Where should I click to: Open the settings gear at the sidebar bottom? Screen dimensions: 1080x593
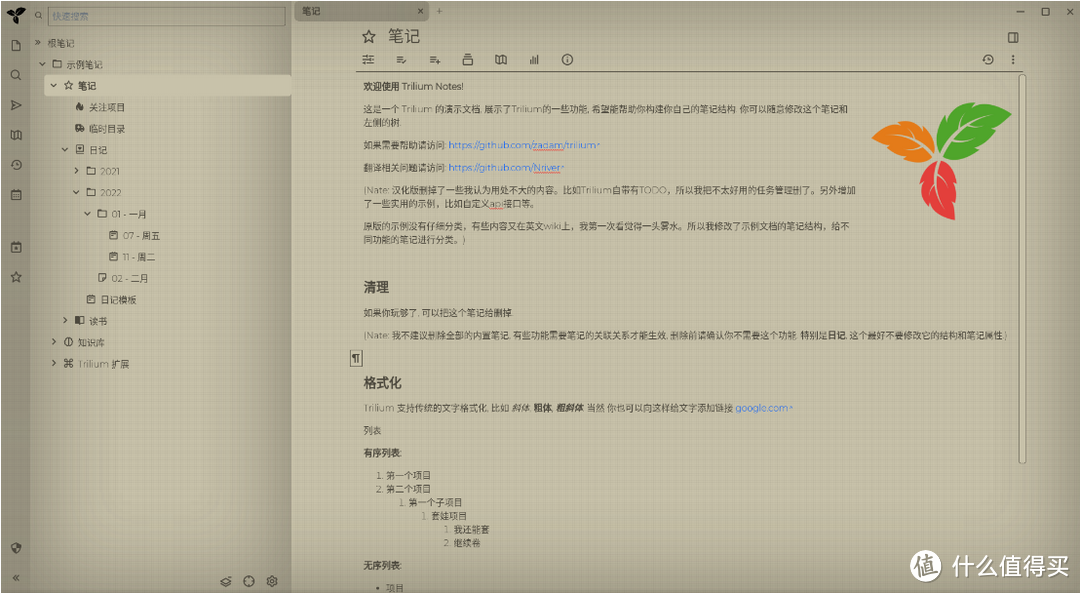pyautogui.click(x=271, y=580)
